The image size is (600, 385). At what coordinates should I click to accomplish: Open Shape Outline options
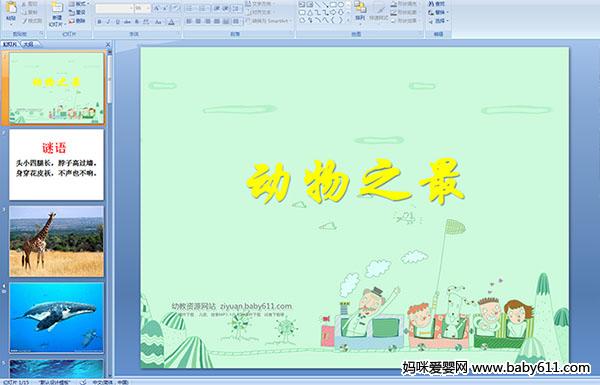(405, 12)
